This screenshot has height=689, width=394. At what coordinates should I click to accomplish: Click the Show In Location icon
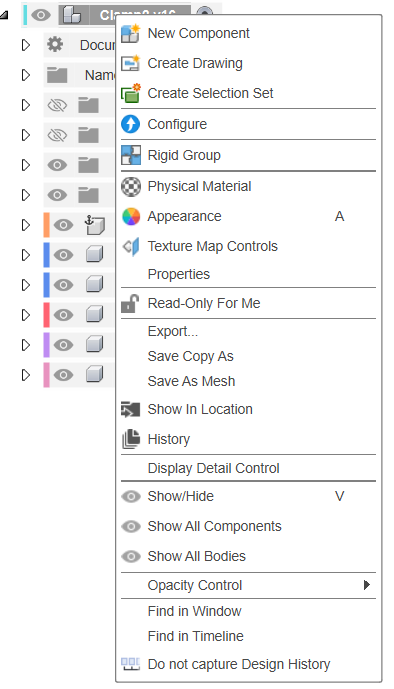(x=130, y=409)
